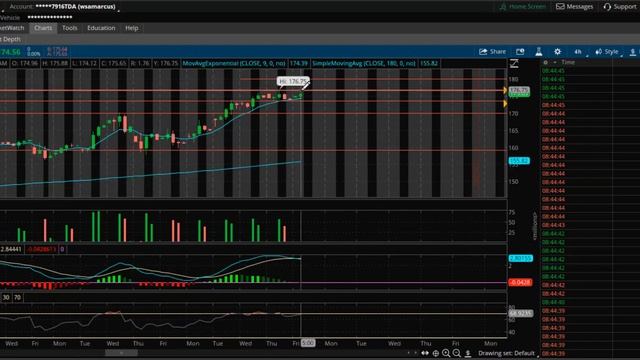640x360 pixels.
Task: Click the C: 175.65 close price label
Action: [113, 63]
